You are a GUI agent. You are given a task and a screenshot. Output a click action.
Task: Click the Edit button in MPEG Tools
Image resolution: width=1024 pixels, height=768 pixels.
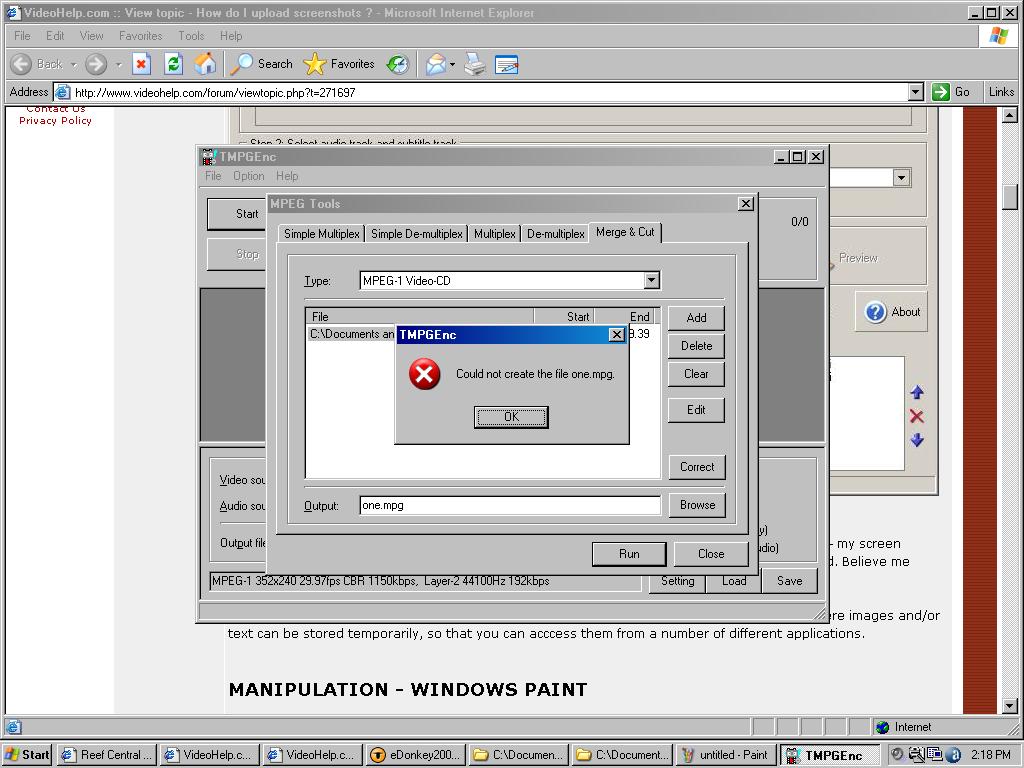tap(696, 410)
